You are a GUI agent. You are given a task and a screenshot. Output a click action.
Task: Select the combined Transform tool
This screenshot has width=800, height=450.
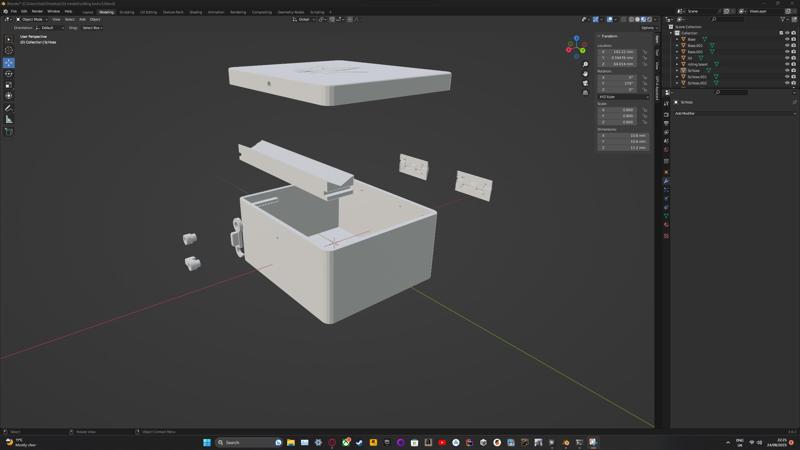click(x=9, y=96)
